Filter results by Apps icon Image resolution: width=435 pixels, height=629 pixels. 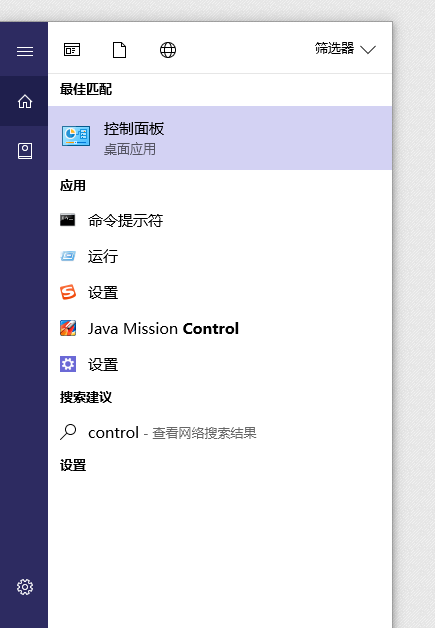pyautogui.click(x=72, y=50)
